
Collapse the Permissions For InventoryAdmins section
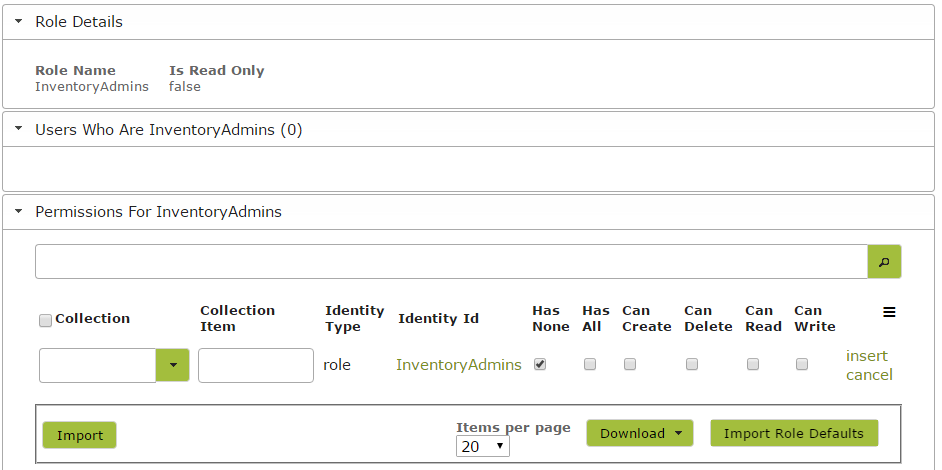[19, 212]
